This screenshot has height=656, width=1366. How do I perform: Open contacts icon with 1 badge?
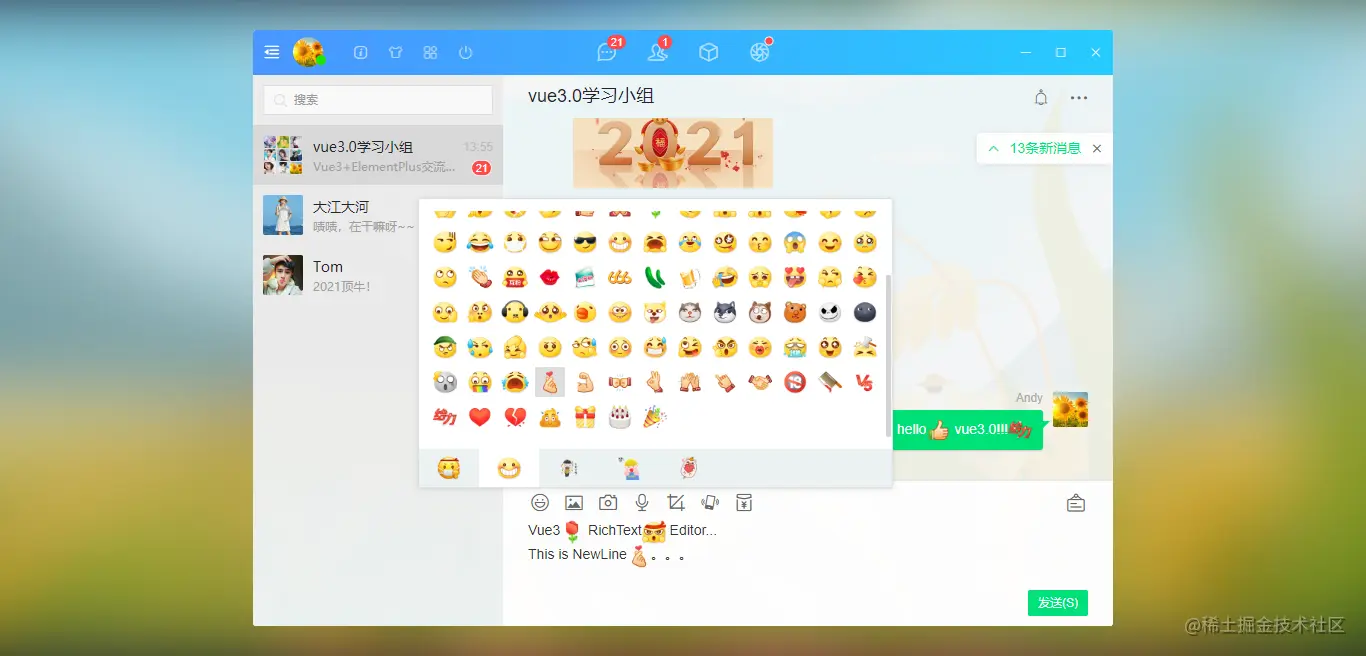tap(658, 51)
